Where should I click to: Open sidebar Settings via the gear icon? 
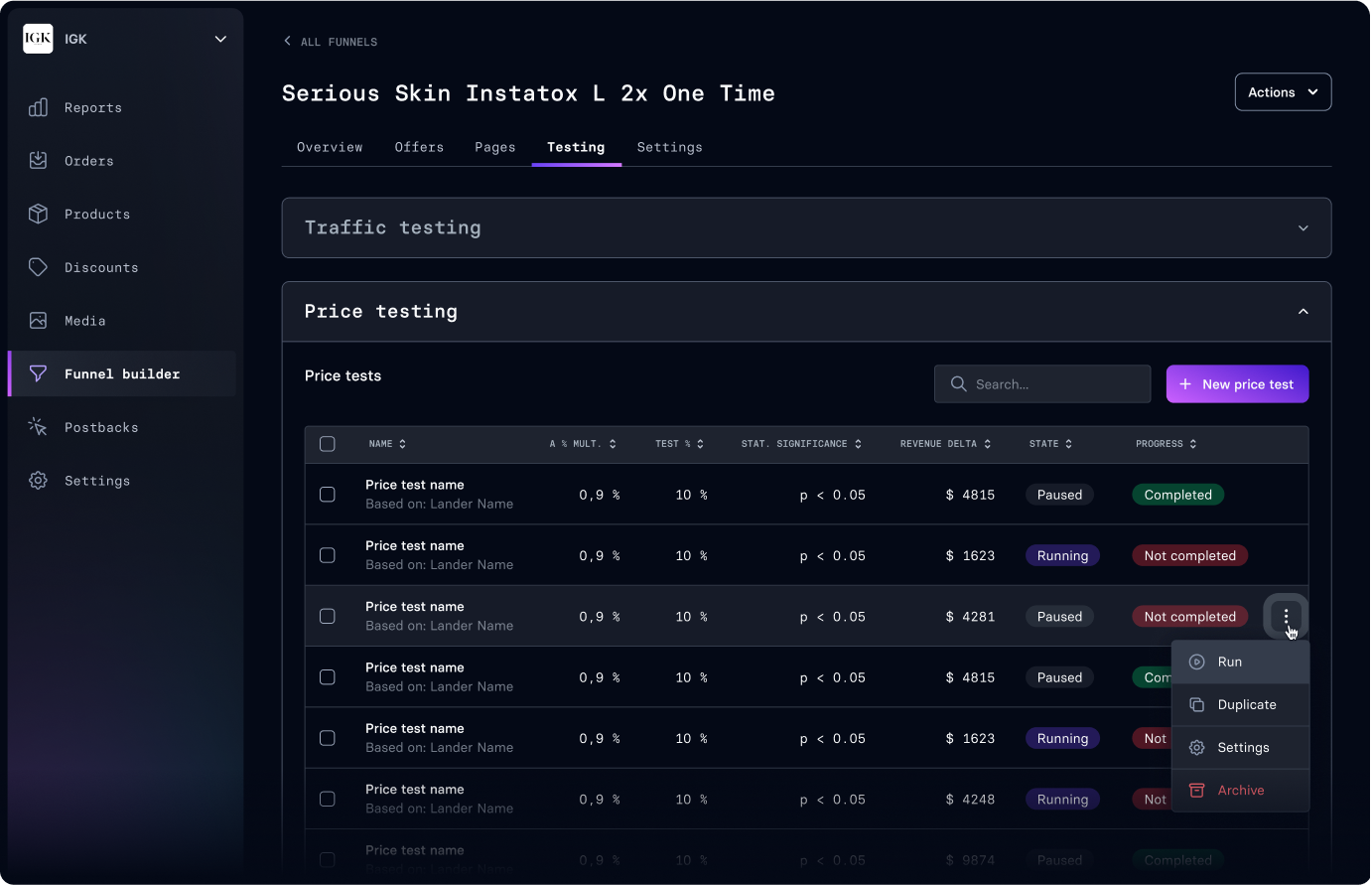38,481
